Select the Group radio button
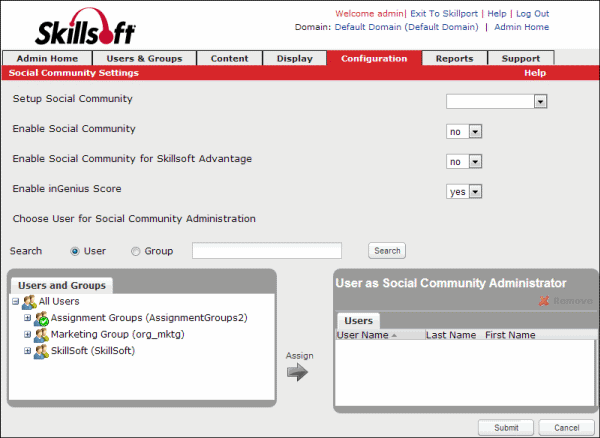The height and width of the screenshot is (438, 600). 135,251
